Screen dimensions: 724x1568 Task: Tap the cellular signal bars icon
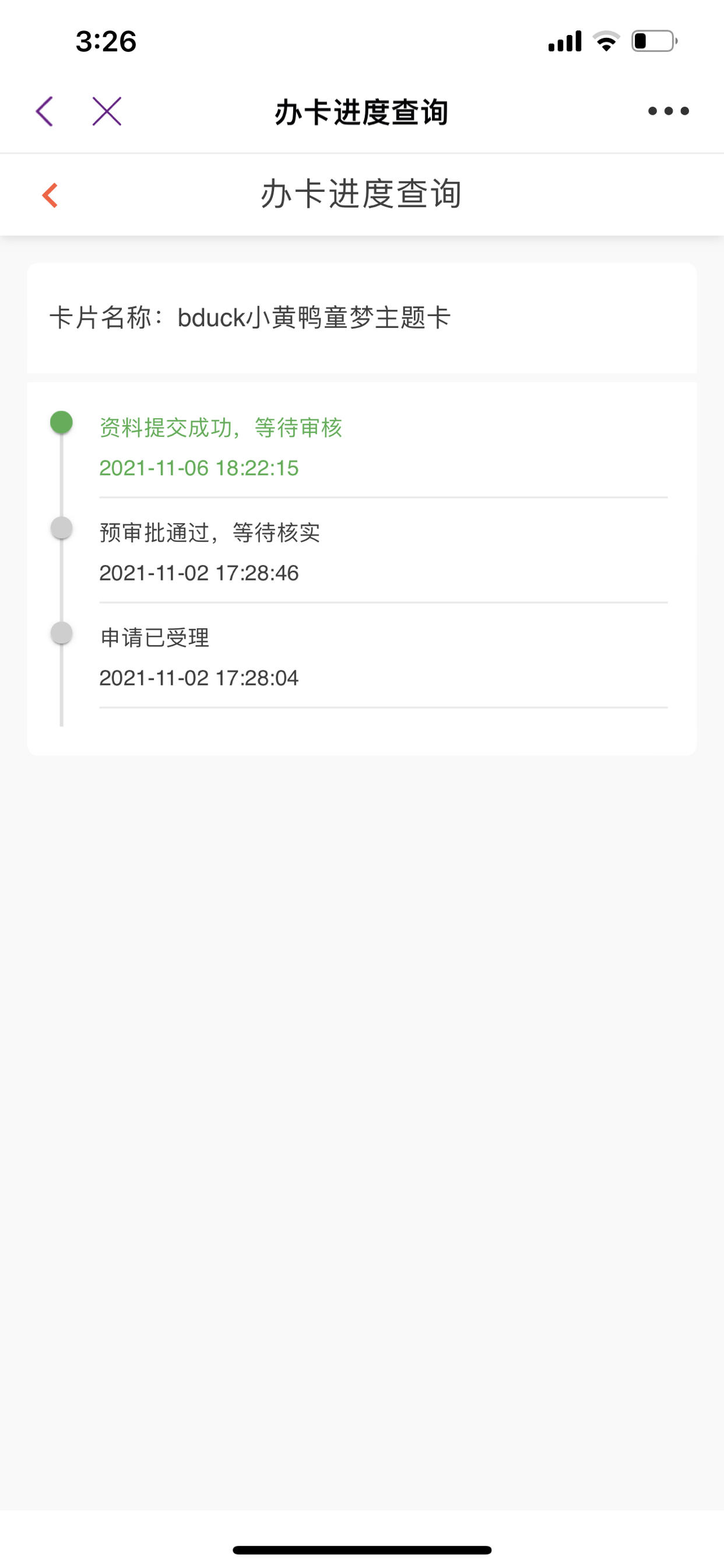(x=565, y=41)
